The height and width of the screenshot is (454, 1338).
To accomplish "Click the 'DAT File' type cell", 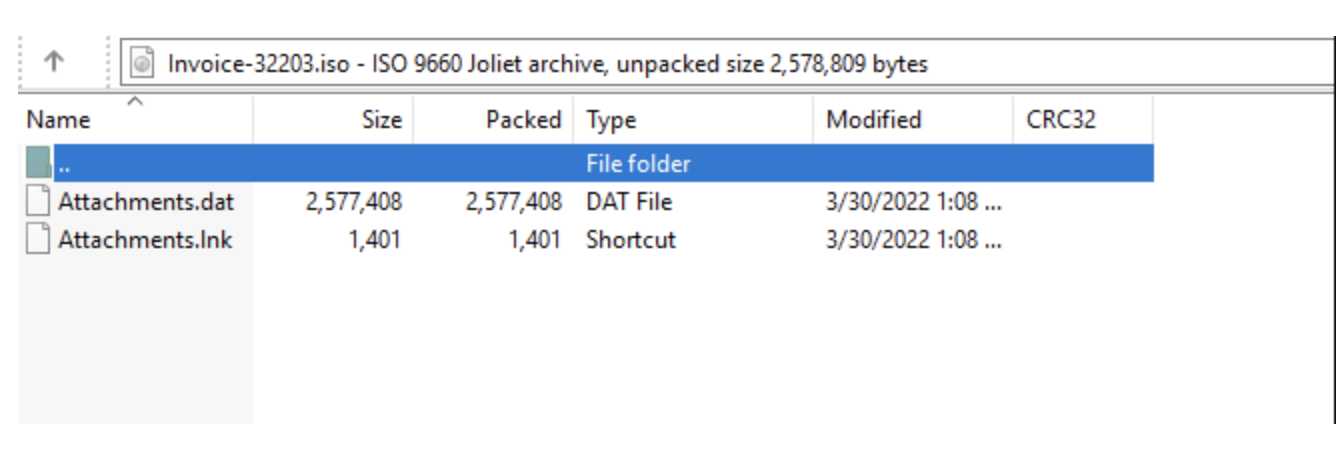I will (x=629, y=202).
